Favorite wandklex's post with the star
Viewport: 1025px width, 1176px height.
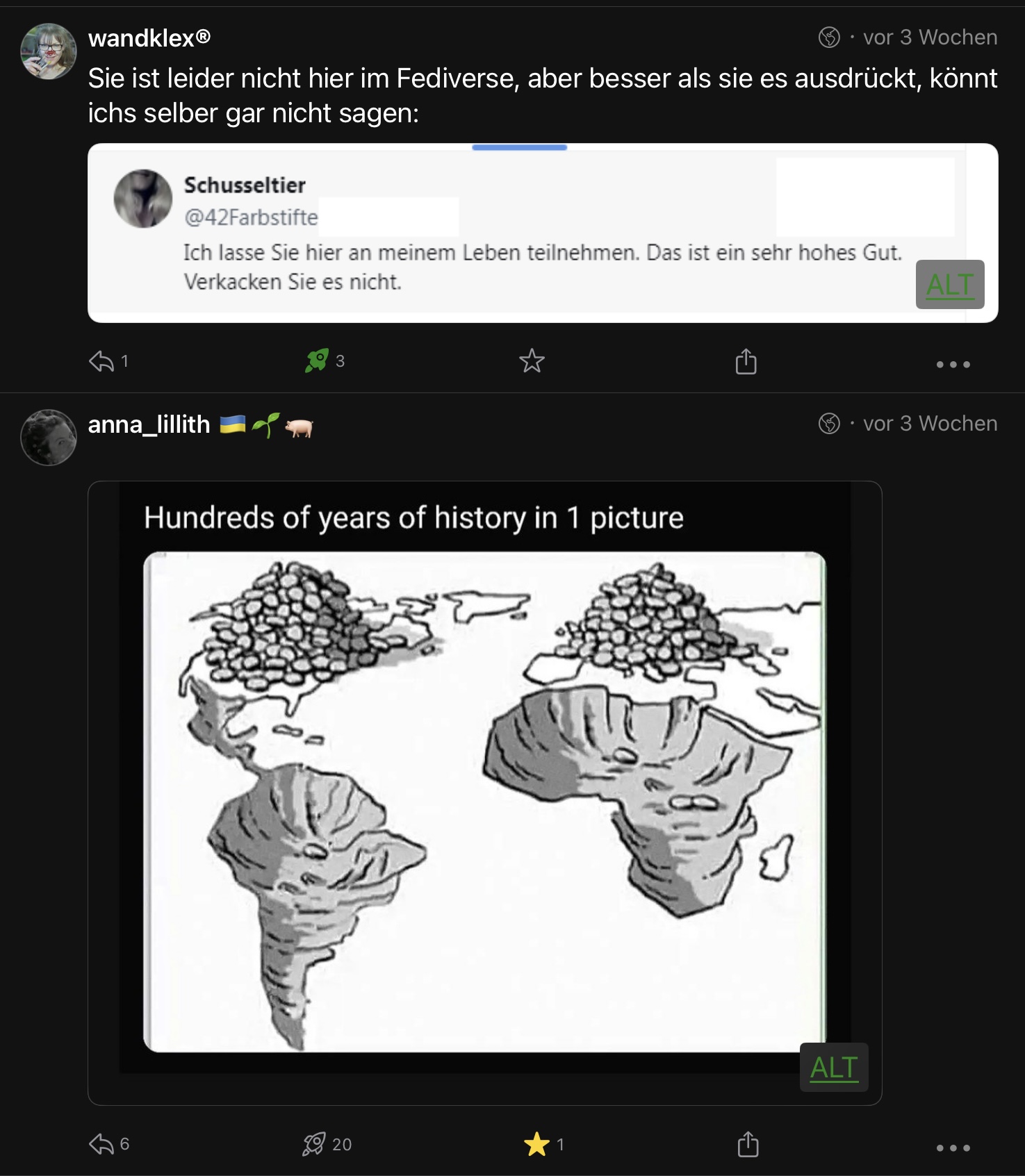pyautogui.click(x=532, y=361)
